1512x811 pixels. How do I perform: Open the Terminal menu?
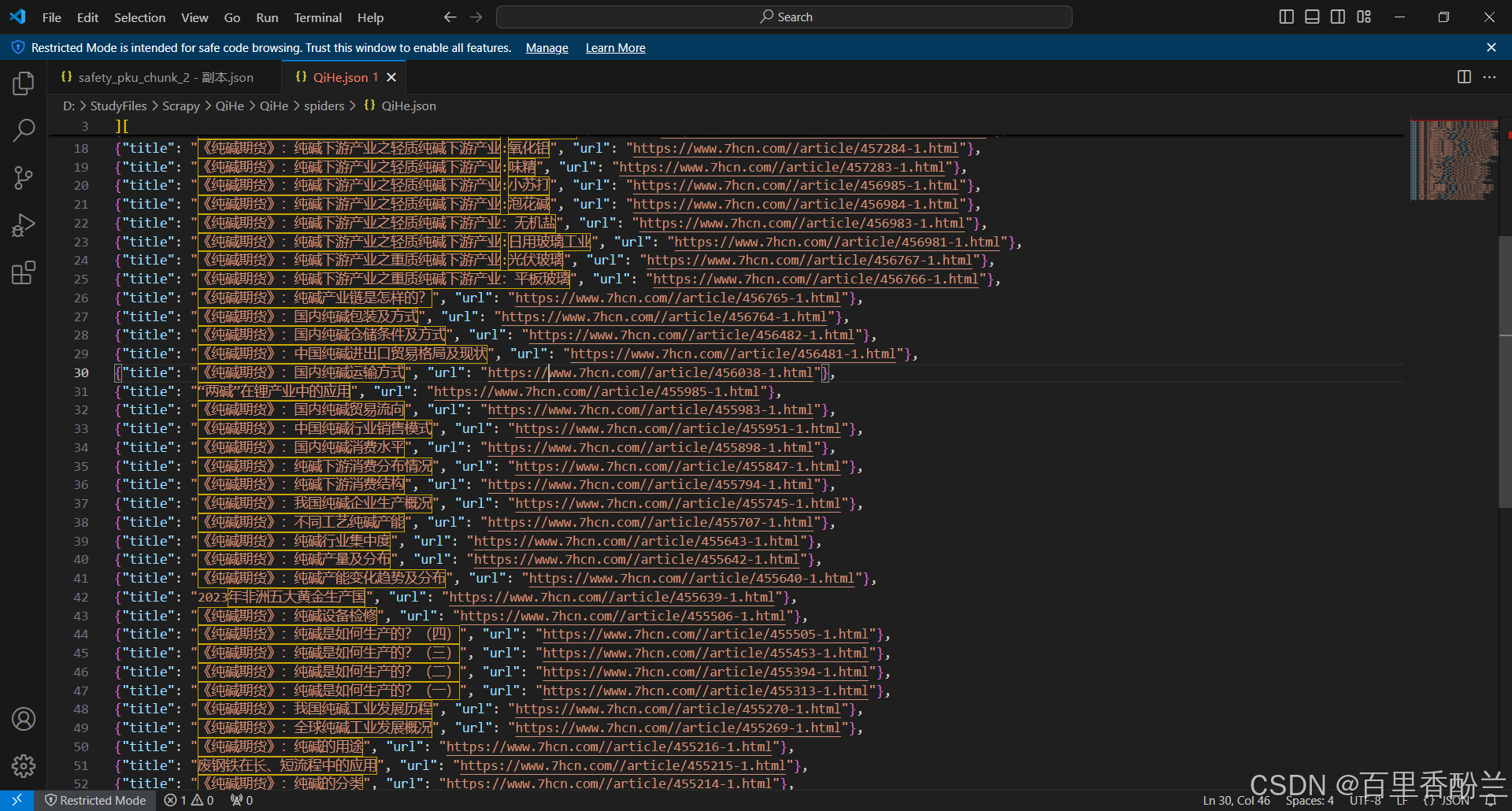point(317,17)
